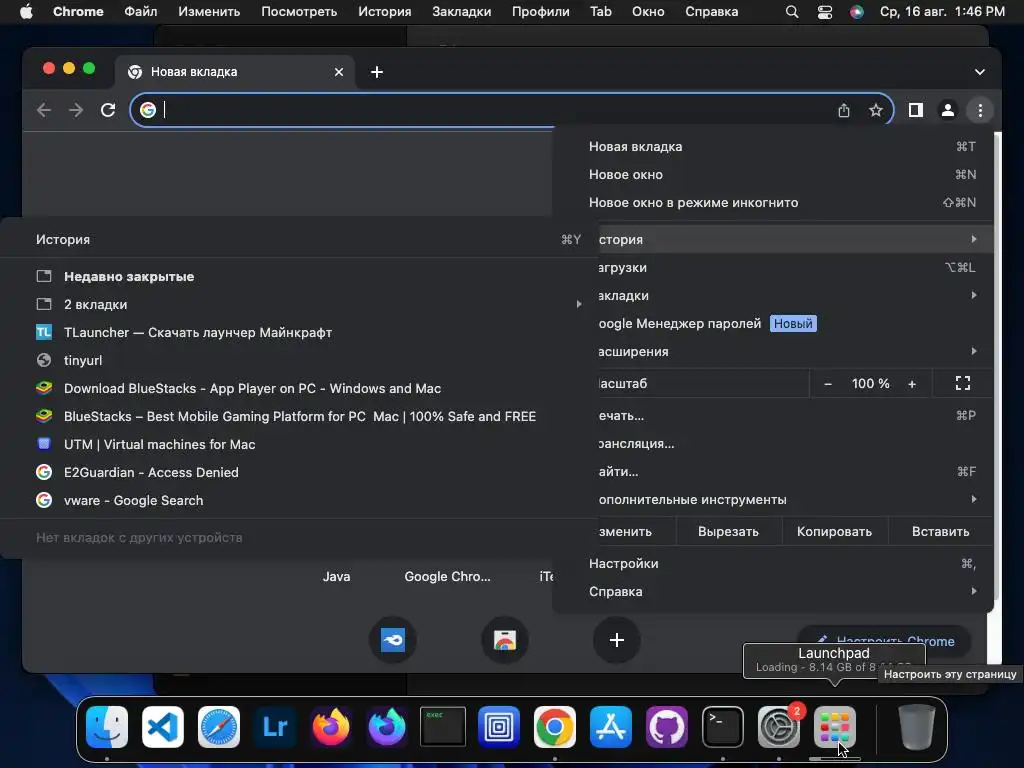Image resolution: width=1024 pixels, height=768 pixels.
Task: Open System Settings with badge in Dock
Action: click(x=779, y=726)
